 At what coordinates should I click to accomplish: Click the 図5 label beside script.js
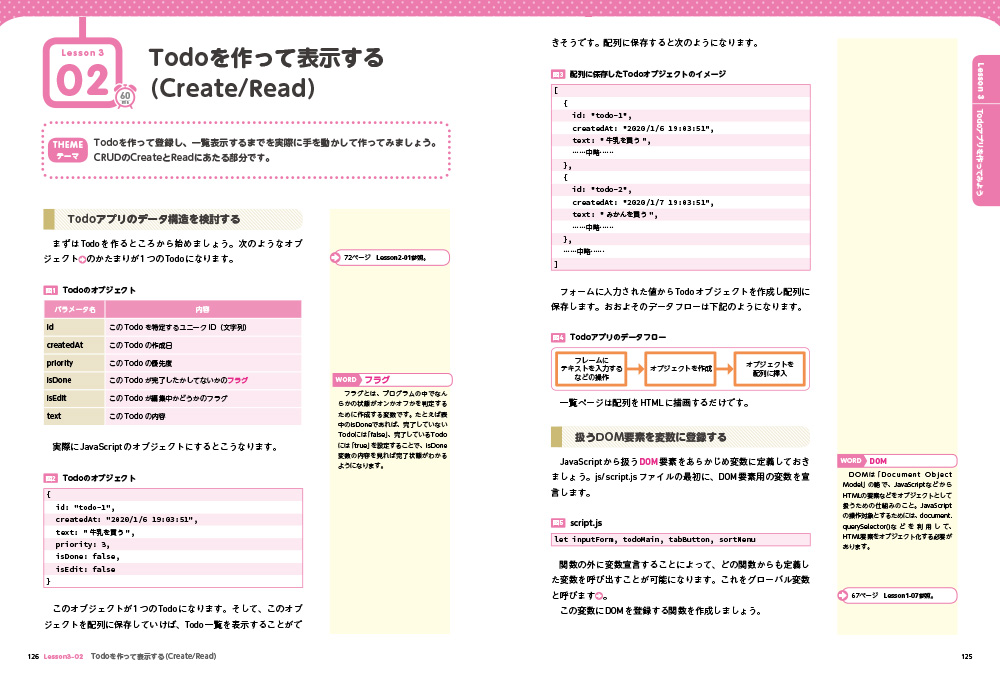pos(558,523)
